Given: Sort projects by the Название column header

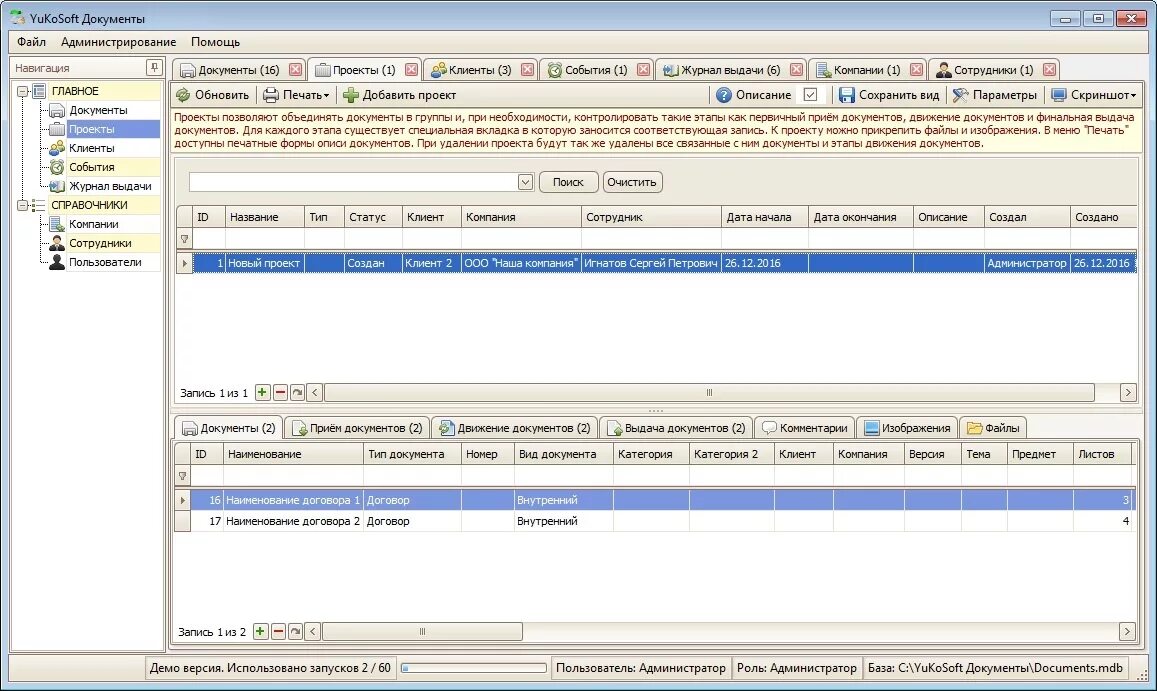Looking at the screenshot, I should (x=264, y=217).
